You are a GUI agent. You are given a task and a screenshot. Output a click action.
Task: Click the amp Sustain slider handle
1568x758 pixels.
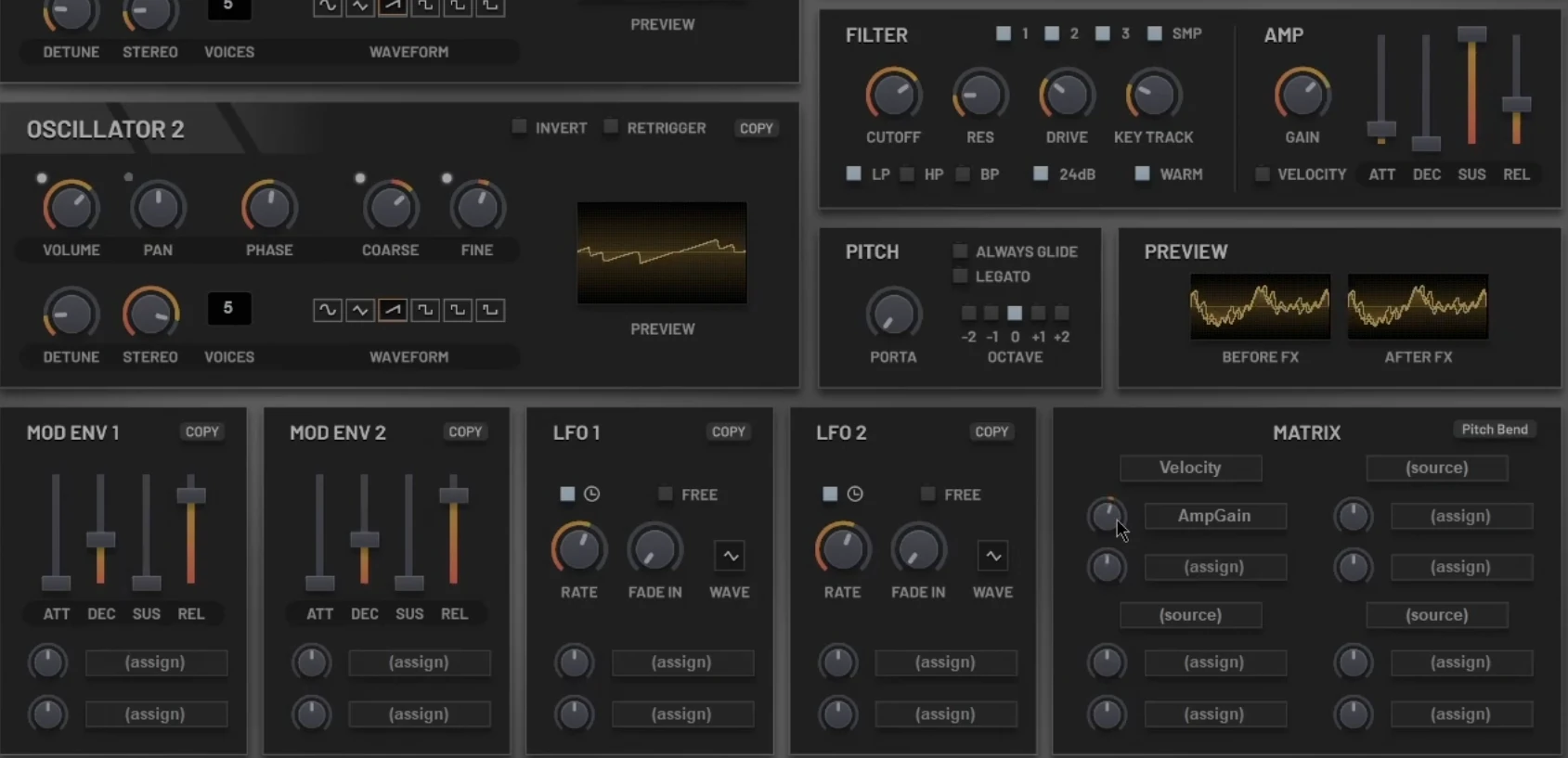tap(1471, 35)
